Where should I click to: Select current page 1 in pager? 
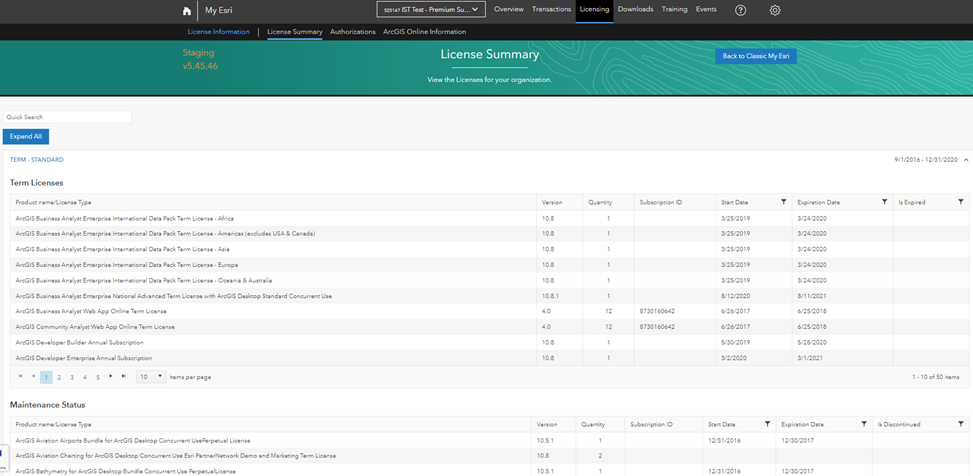coord(46,377)
